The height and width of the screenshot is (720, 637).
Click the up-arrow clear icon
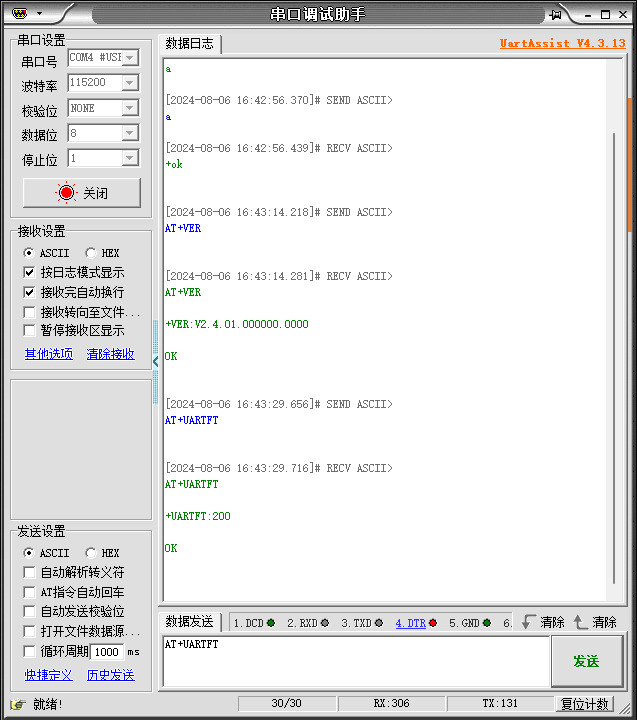point(580,622)
